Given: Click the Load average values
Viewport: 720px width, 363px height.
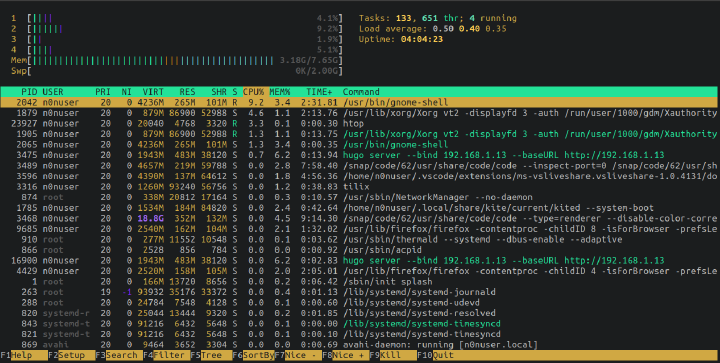Looking at the screenshot, I should pos(469,29).
